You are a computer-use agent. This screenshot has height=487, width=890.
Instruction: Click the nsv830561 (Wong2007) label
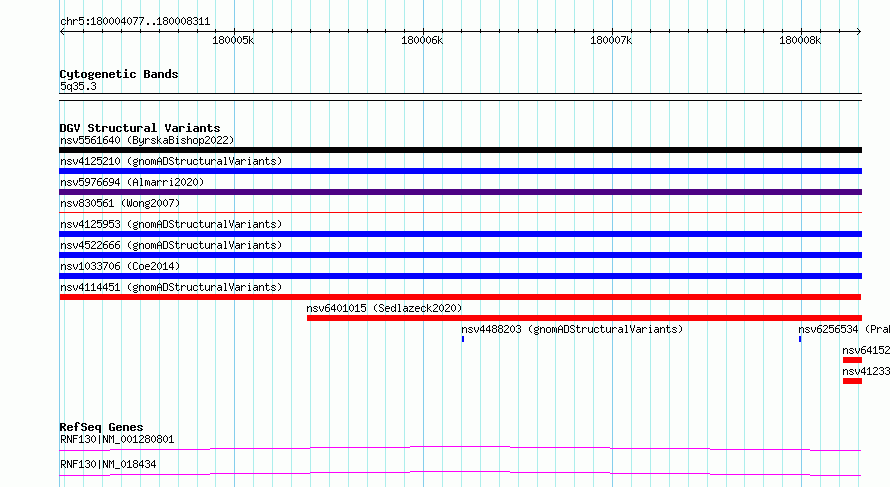point(120,203)
